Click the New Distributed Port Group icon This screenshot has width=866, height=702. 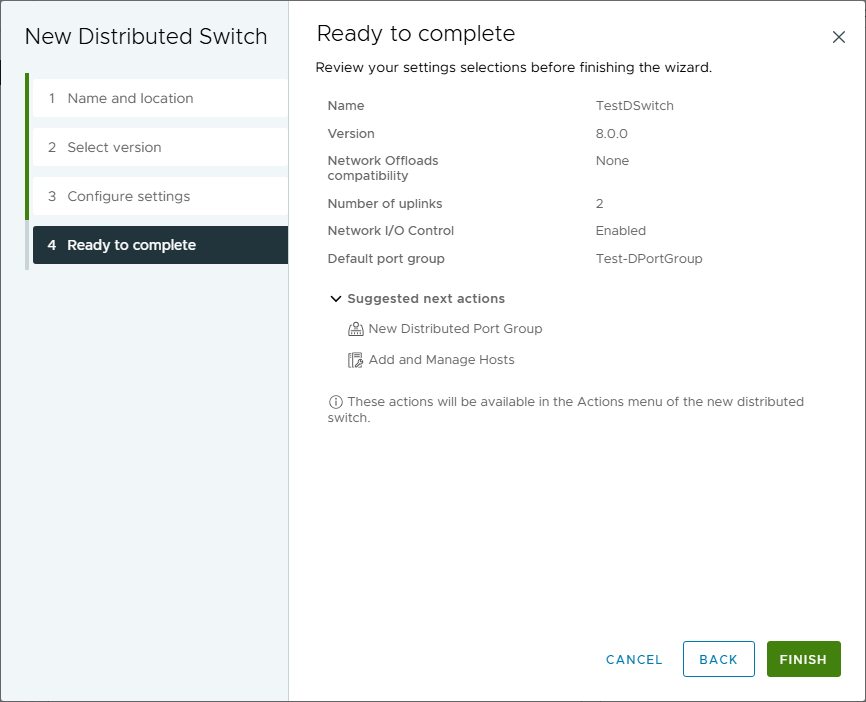[x=355, y=329]
